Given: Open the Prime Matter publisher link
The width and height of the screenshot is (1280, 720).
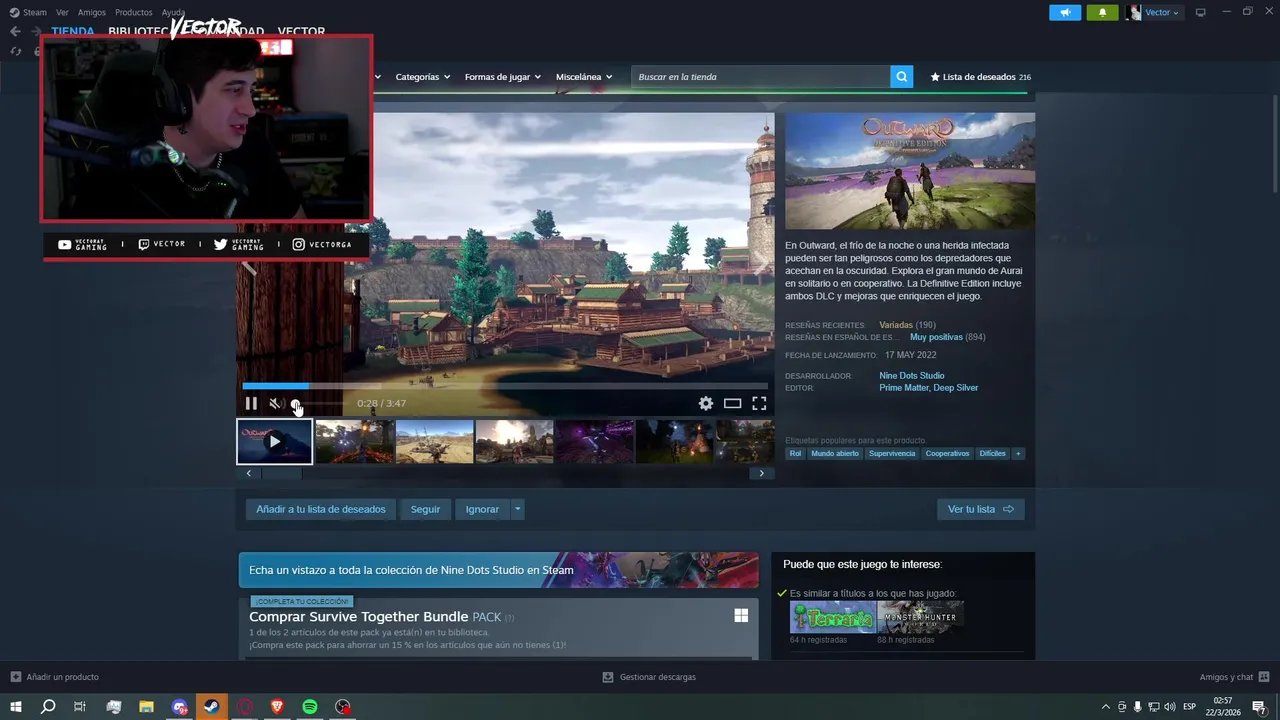Looking at the screenshot, I should [903, 388].
